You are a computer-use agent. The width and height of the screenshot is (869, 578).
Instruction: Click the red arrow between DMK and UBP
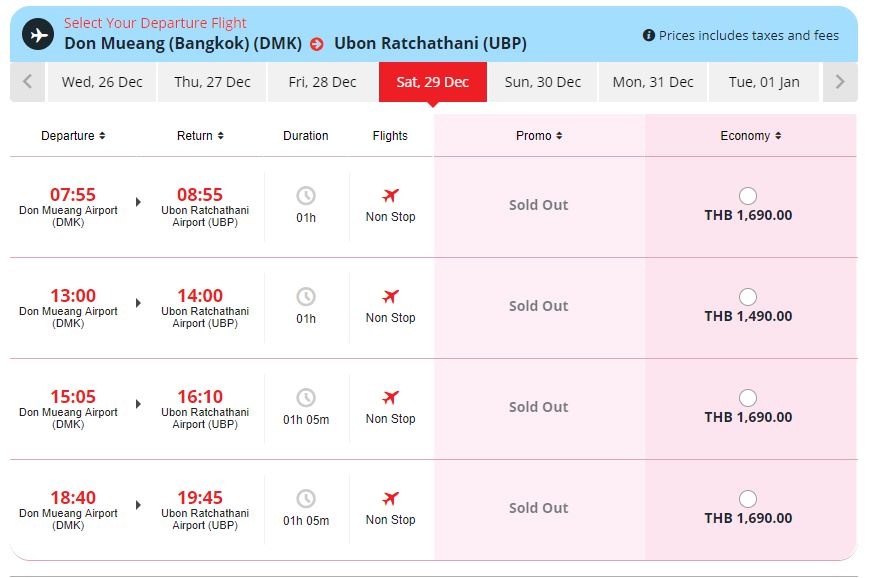317,44
